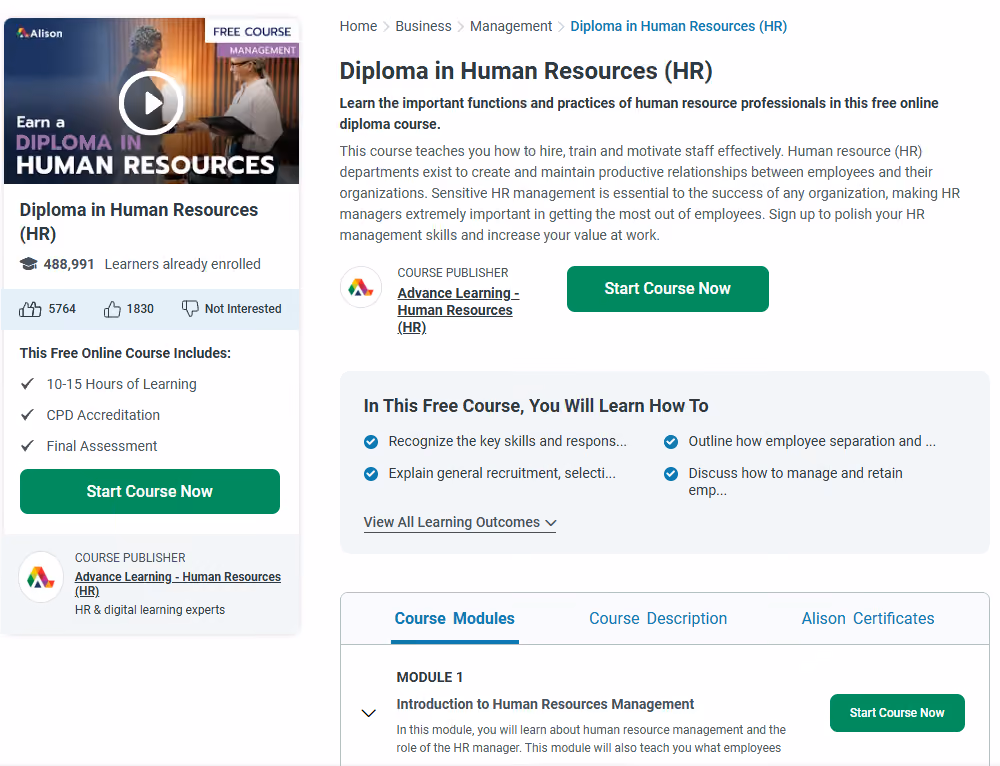Mark the course as Not Interested
The image size is (1000, 766).
[x=232, y=309]
